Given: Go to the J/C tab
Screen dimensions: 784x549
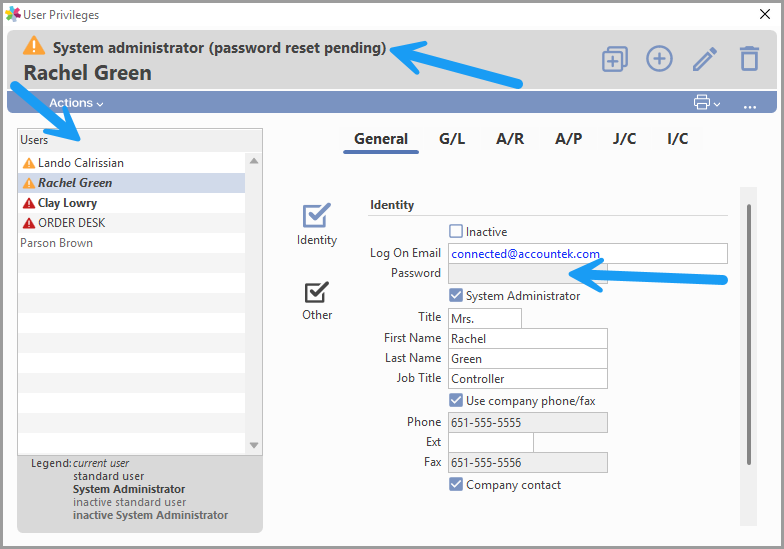Looking at the screenshot, I should 624,139.
